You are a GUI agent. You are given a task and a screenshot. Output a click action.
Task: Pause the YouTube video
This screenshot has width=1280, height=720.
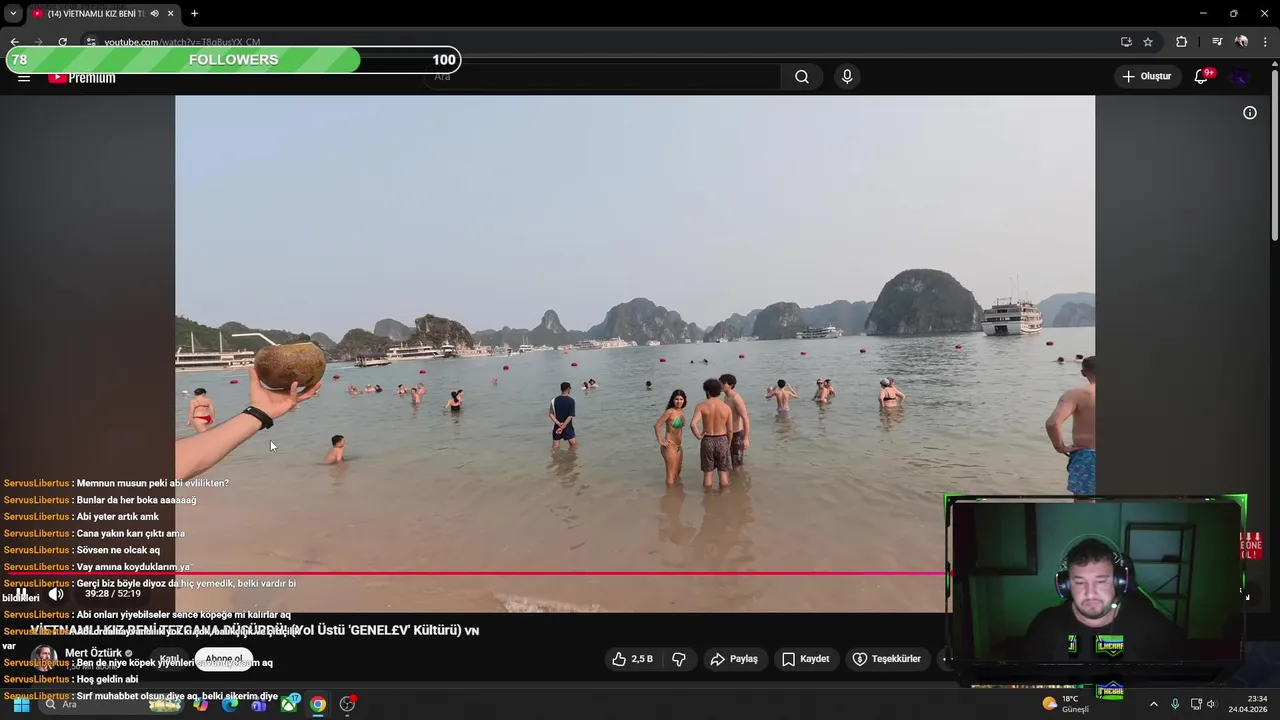click(21, 593)
